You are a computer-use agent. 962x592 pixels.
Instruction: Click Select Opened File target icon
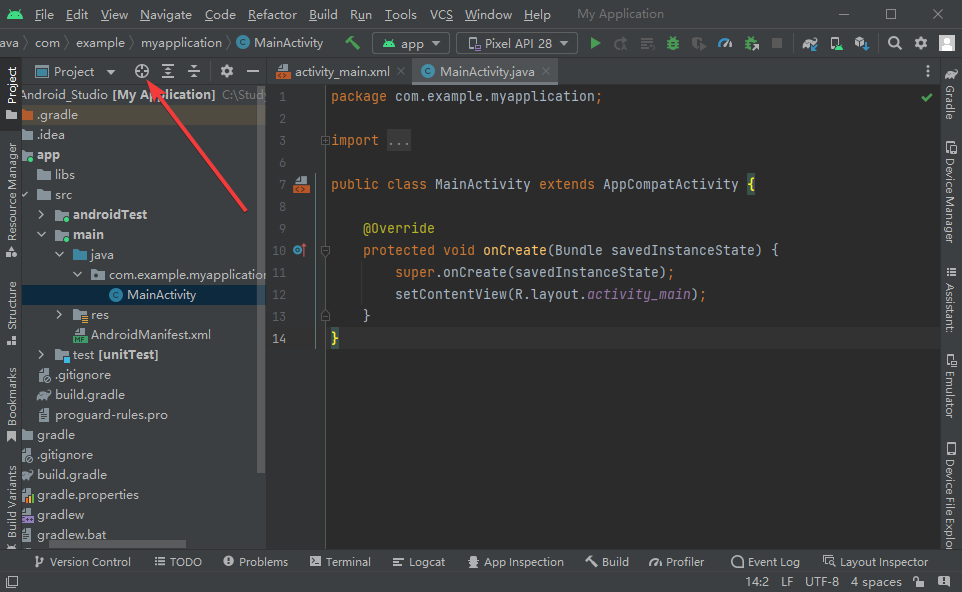(x=142, y=71)
